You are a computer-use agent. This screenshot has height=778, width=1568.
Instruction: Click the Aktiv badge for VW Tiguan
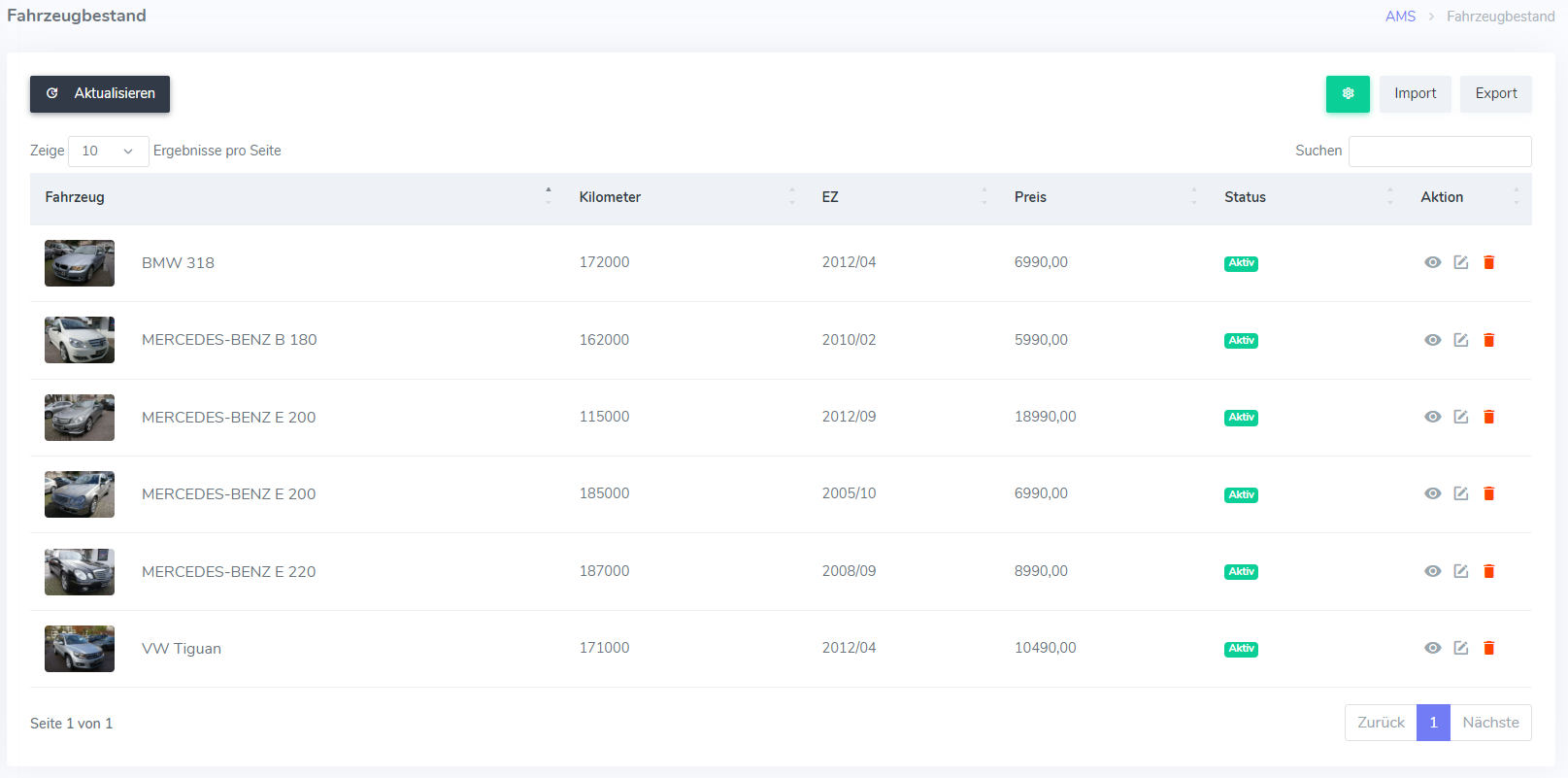[x=1241, y=649]
